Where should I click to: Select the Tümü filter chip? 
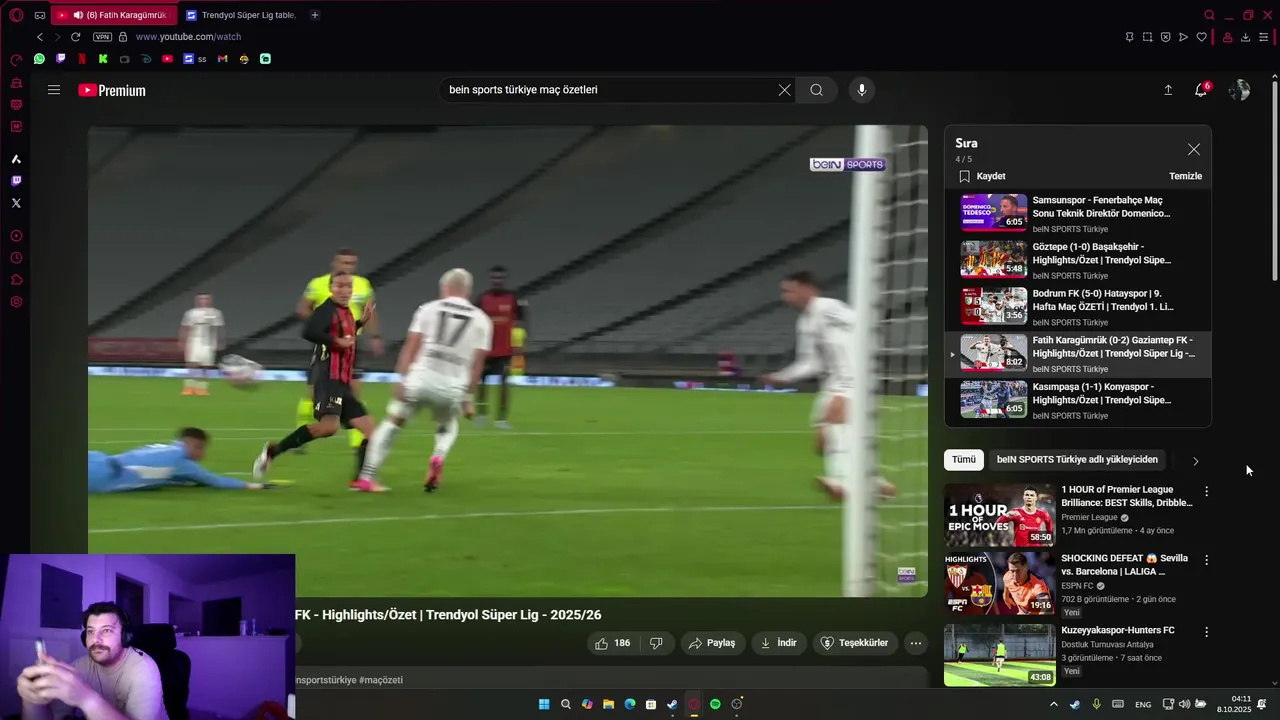pyautogui.click(x=964, y=460)
